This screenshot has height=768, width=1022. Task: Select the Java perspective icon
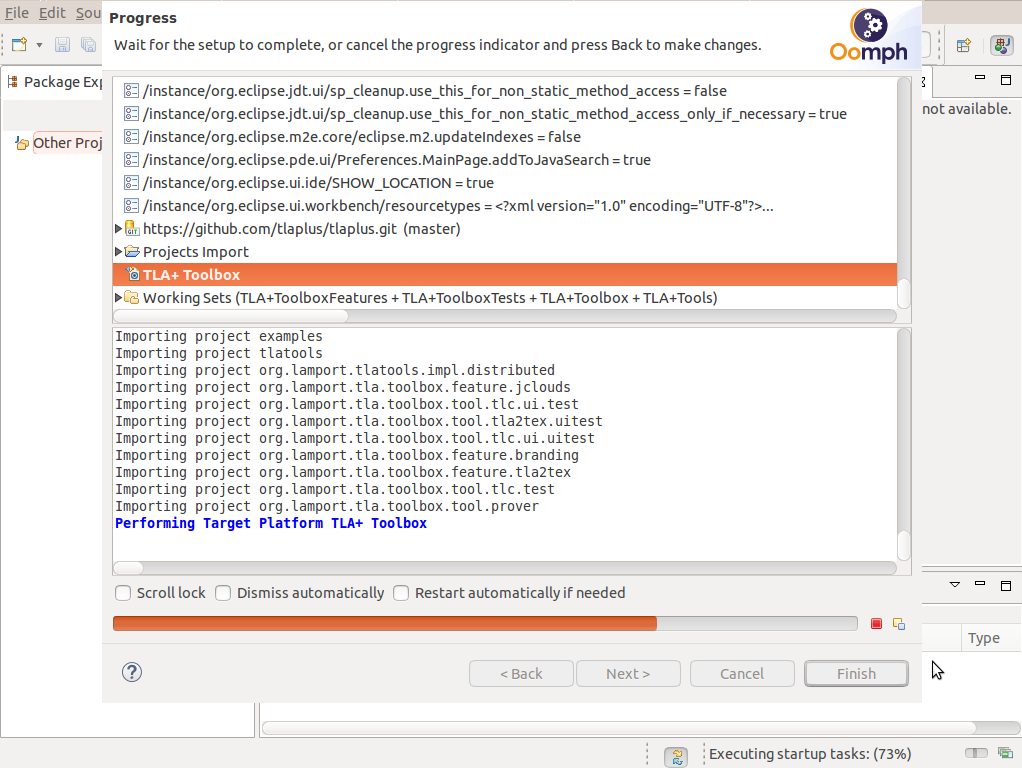[x=1002, y=45]
